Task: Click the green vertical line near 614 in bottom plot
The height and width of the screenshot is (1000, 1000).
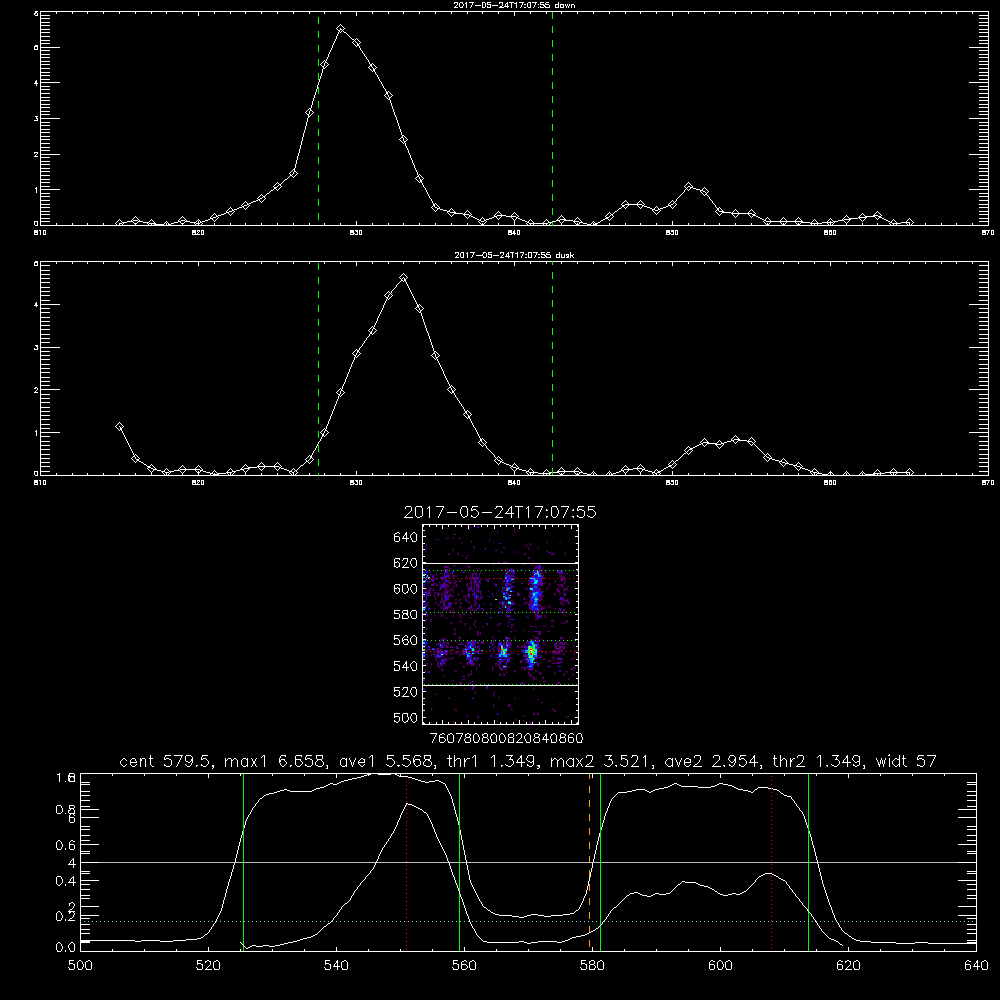Action: point(808,861)
